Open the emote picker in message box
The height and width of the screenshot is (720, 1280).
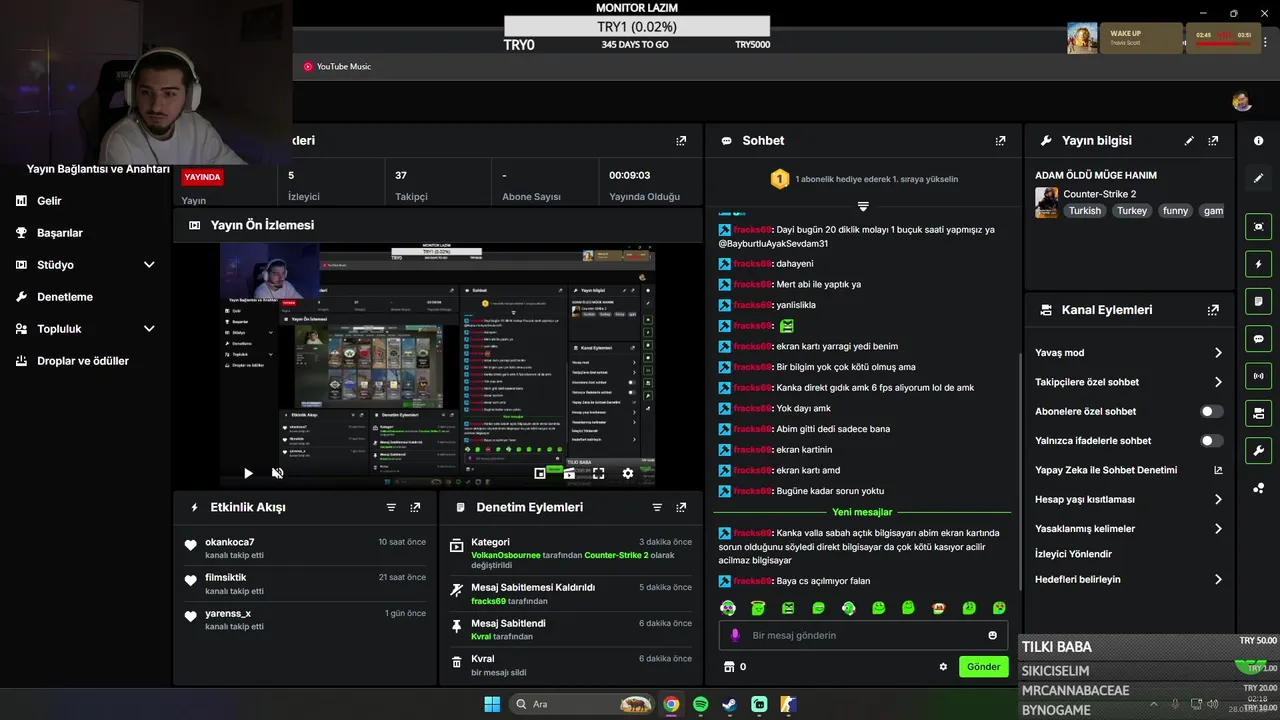[992, 635]
